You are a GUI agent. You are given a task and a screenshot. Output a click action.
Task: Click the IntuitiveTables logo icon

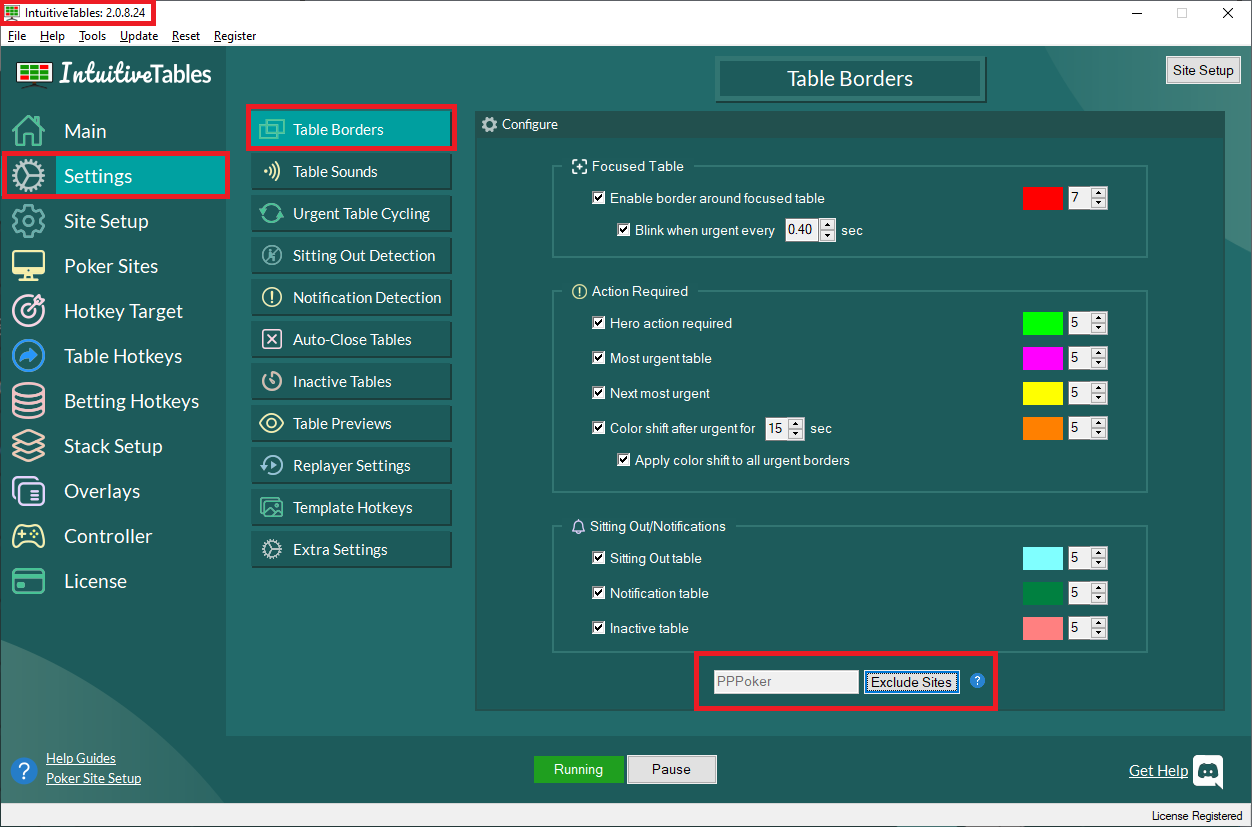pos(33,73)
